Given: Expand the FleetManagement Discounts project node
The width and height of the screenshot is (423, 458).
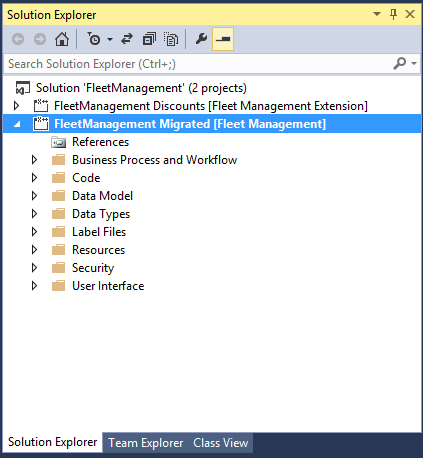Looking at the screenshot, I should (16, 106).
